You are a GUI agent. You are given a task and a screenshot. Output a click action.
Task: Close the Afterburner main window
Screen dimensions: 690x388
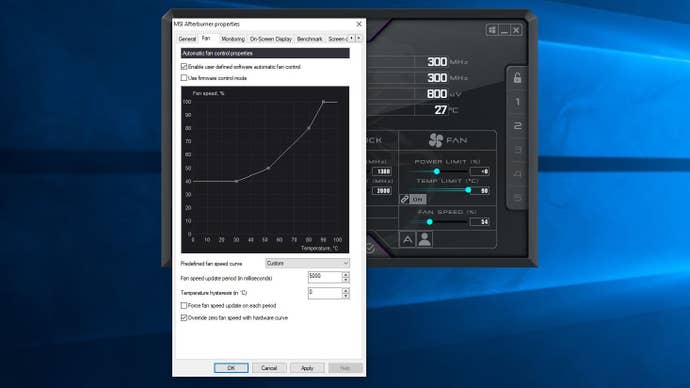pyautogui.click(x=516, y=30)
